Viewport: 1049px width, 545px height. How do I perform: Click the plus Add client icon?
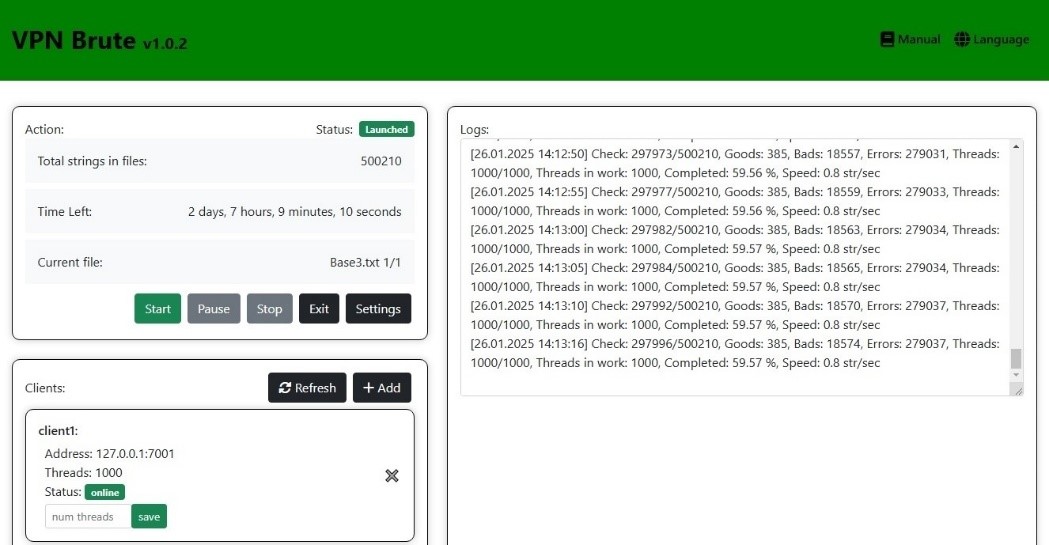click(368, 388)
